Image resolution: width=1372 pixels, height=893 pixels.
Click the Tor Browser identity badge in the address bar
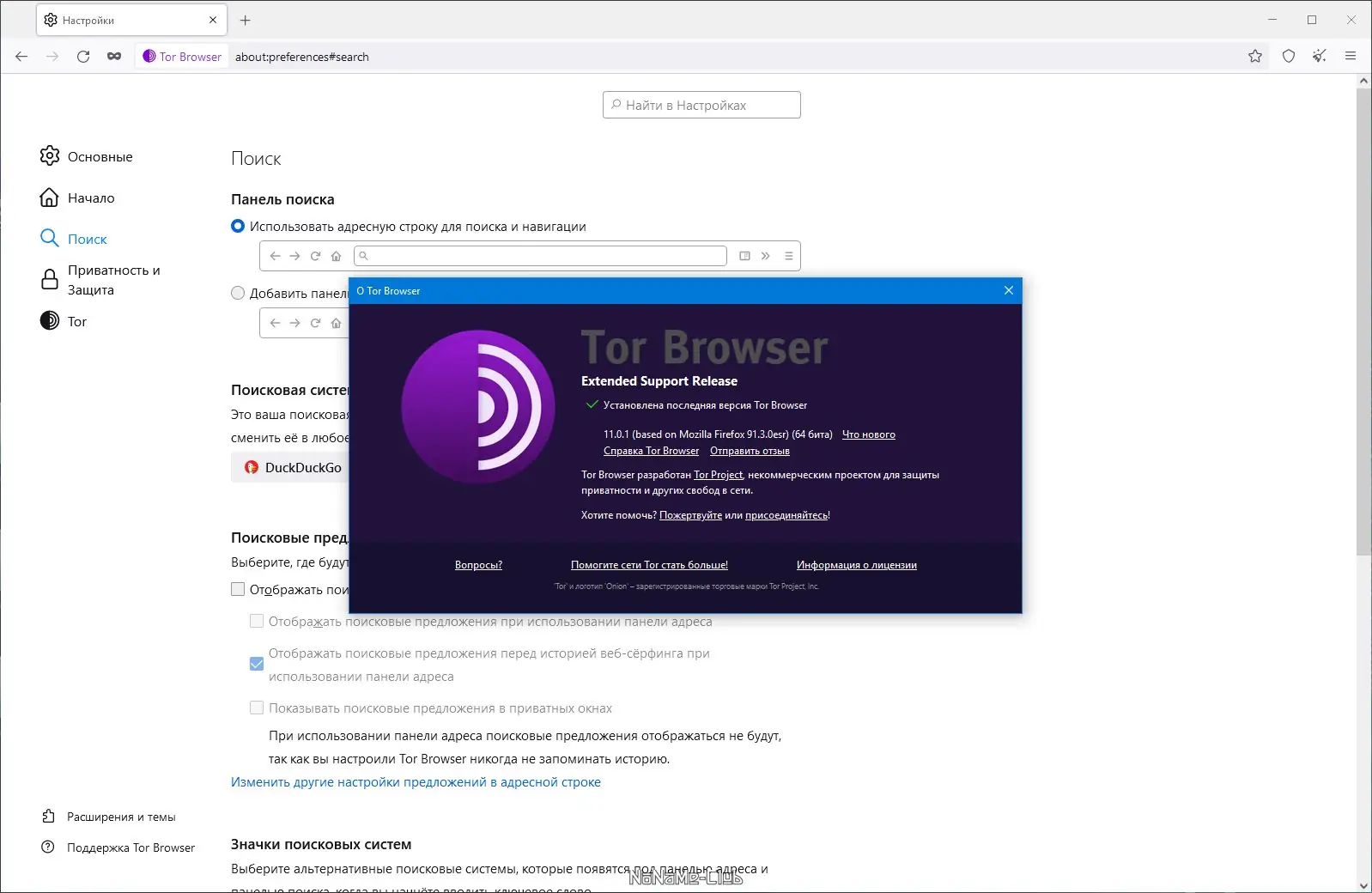[182, 57]
